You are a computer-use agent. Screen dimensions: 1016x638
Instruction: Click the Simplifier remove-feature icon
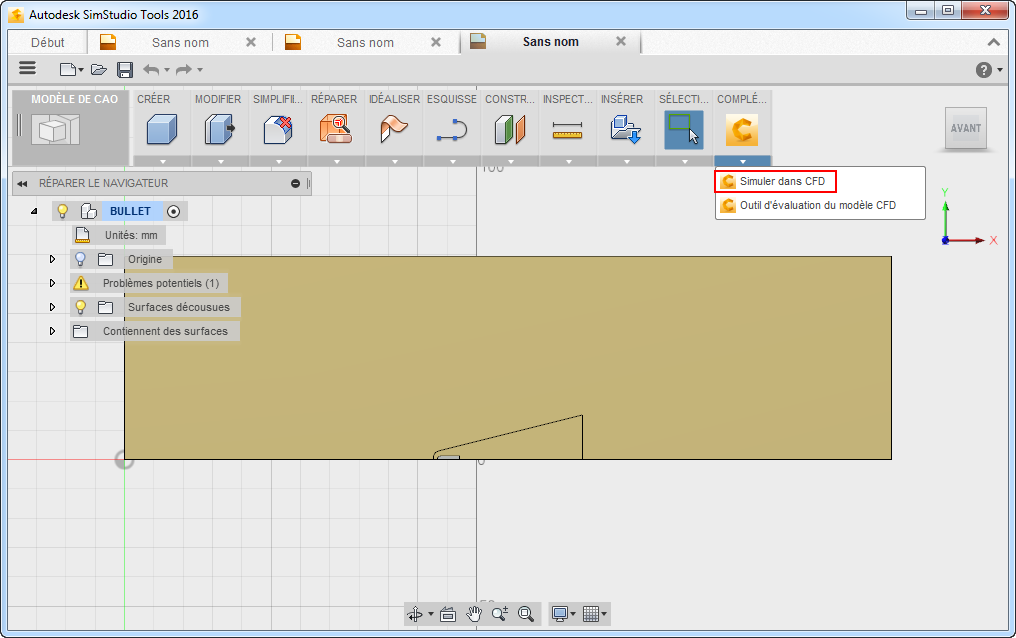[278, 129]
